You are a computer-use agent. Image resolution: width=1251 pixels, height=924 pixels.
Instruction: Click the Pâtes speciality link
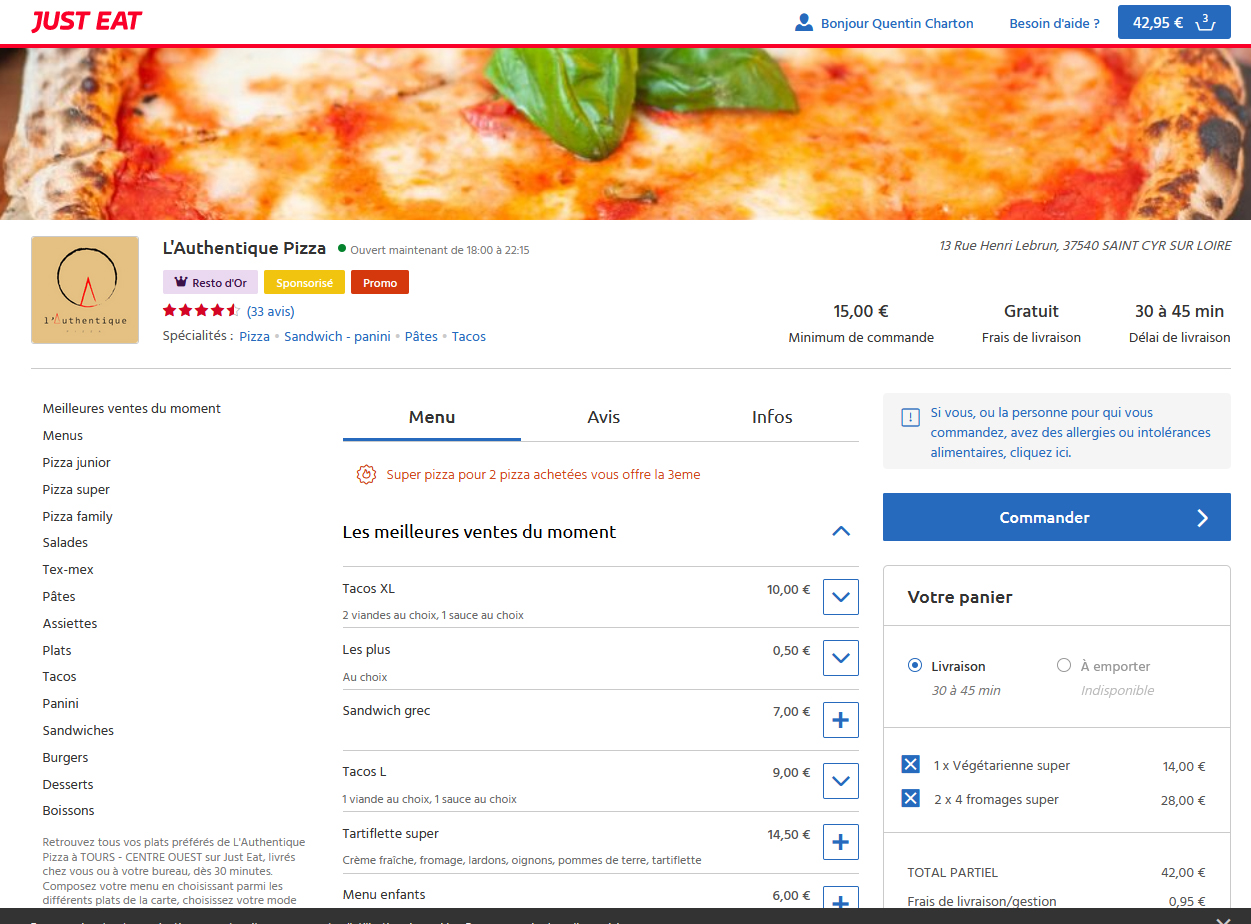click(x=421, y=337)
